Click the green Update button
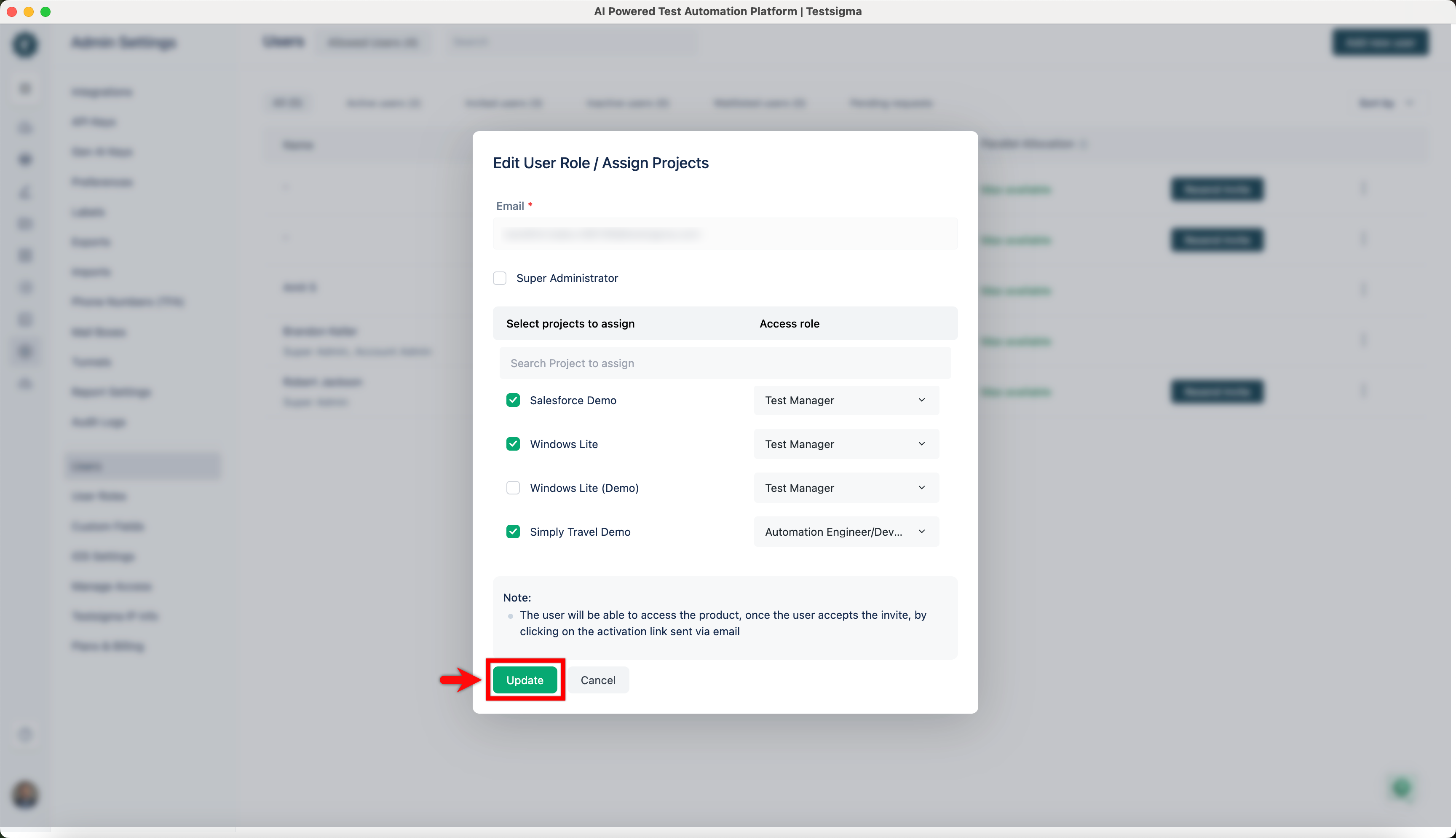 [525, 680]
